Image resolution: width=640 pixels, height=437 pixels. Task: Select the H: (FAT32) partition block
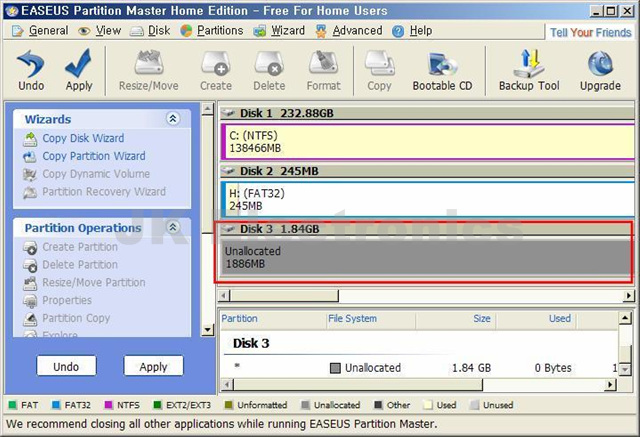tap(427, 199)
